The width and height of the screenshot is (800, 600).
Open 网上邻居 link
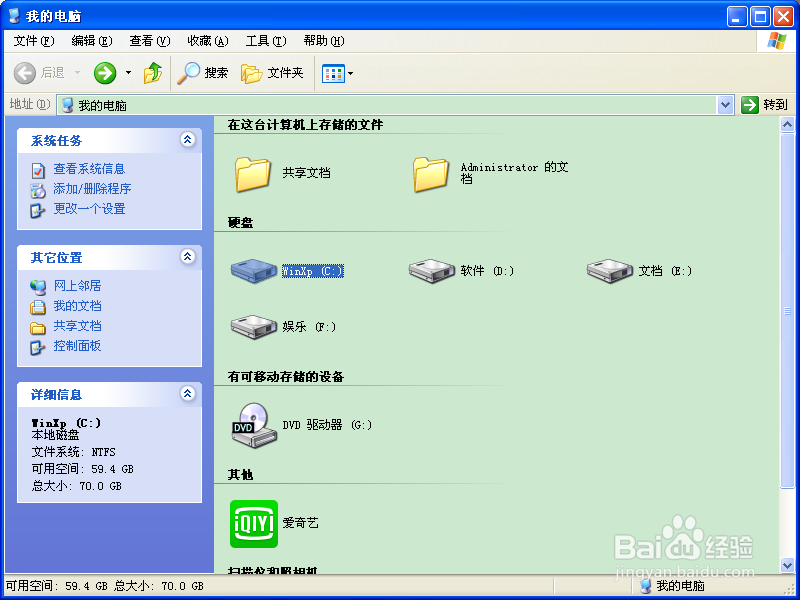click(78, 286)
